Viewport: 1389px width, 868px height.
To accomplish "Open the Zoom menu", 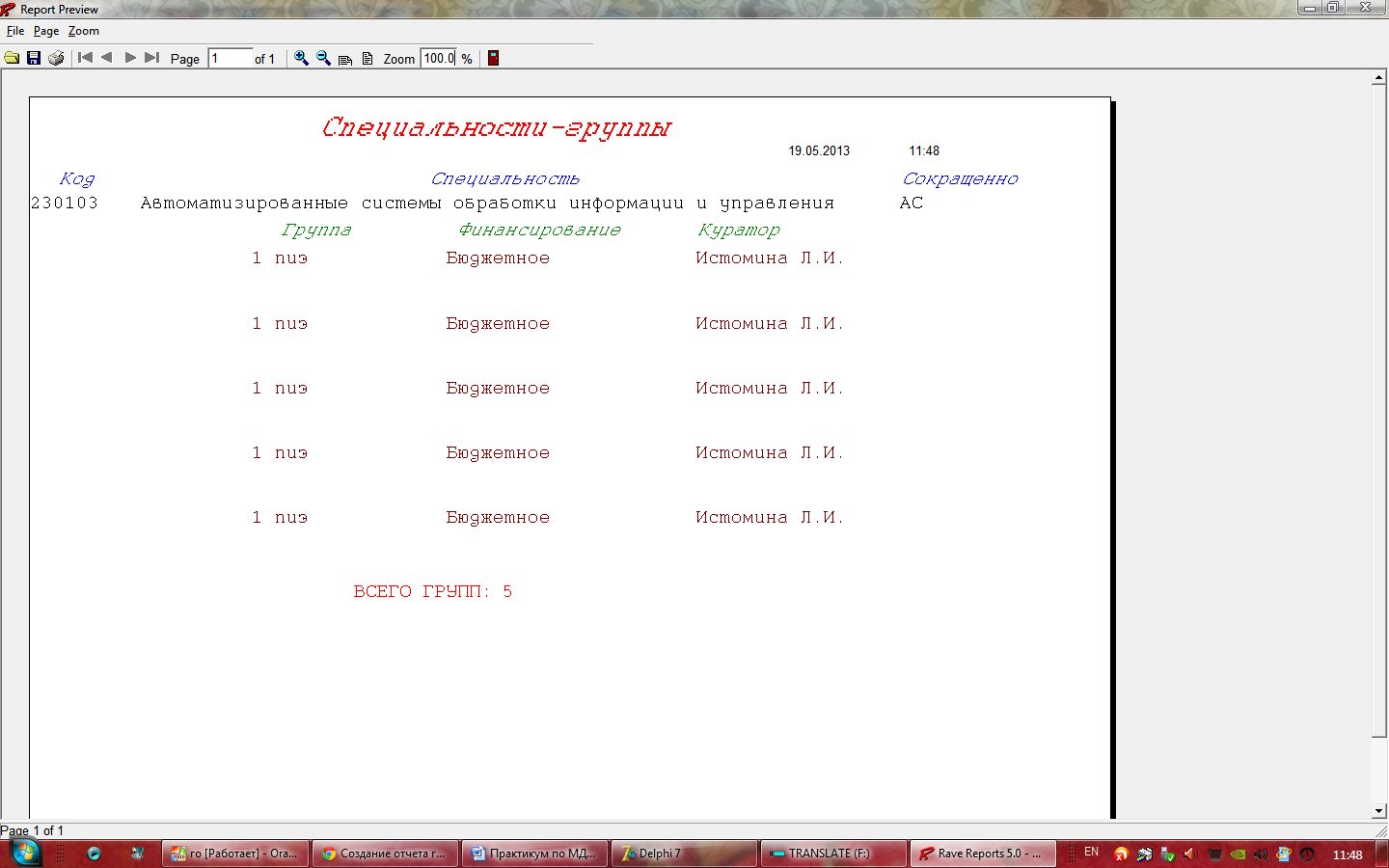I will coord(84,31).
